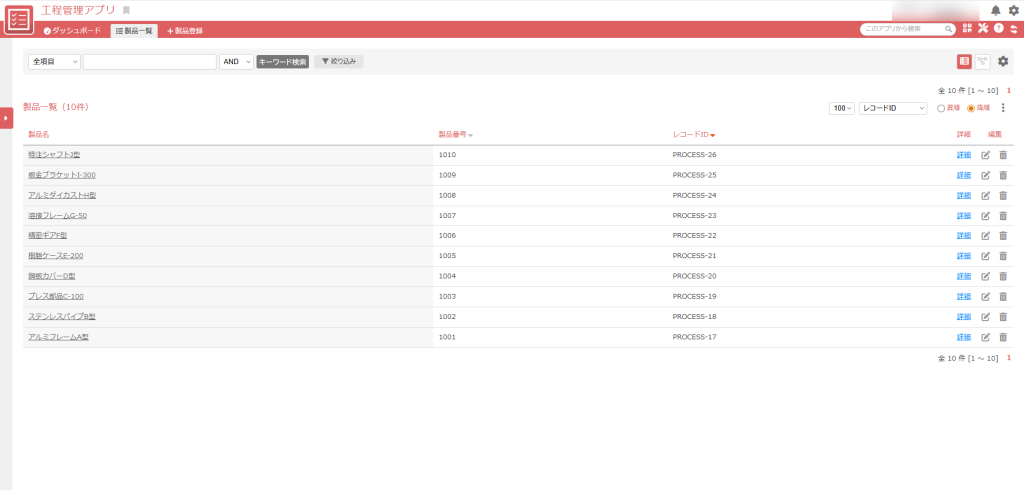This screenshot has width=1024, height=490.
Task: Bookmark the app using the bookmark icon
Action: click(x=126, y=10)
